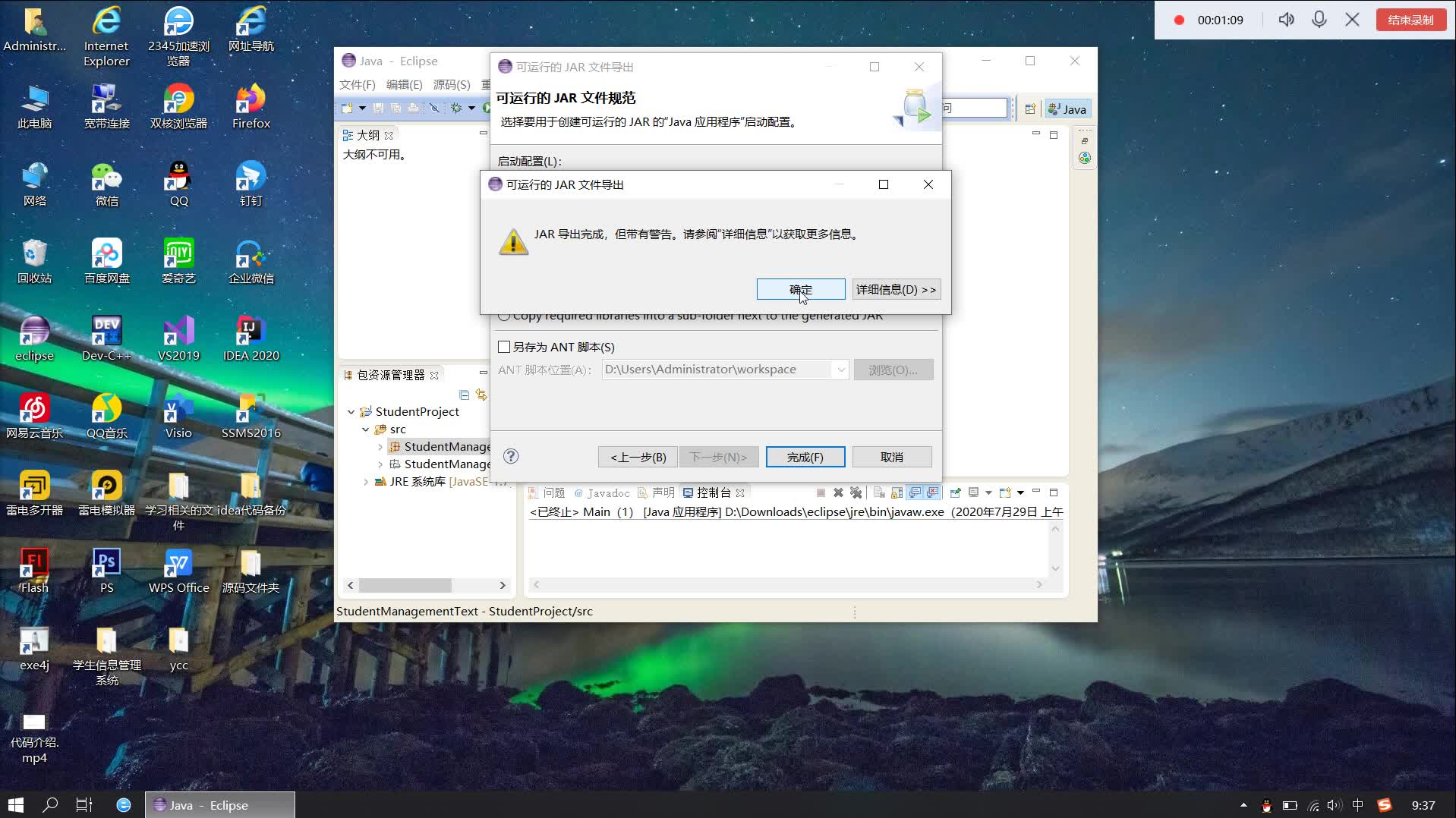1456x818 pixels.
Task: Click the 详细信息(D) button
Action: pos(897,289)
